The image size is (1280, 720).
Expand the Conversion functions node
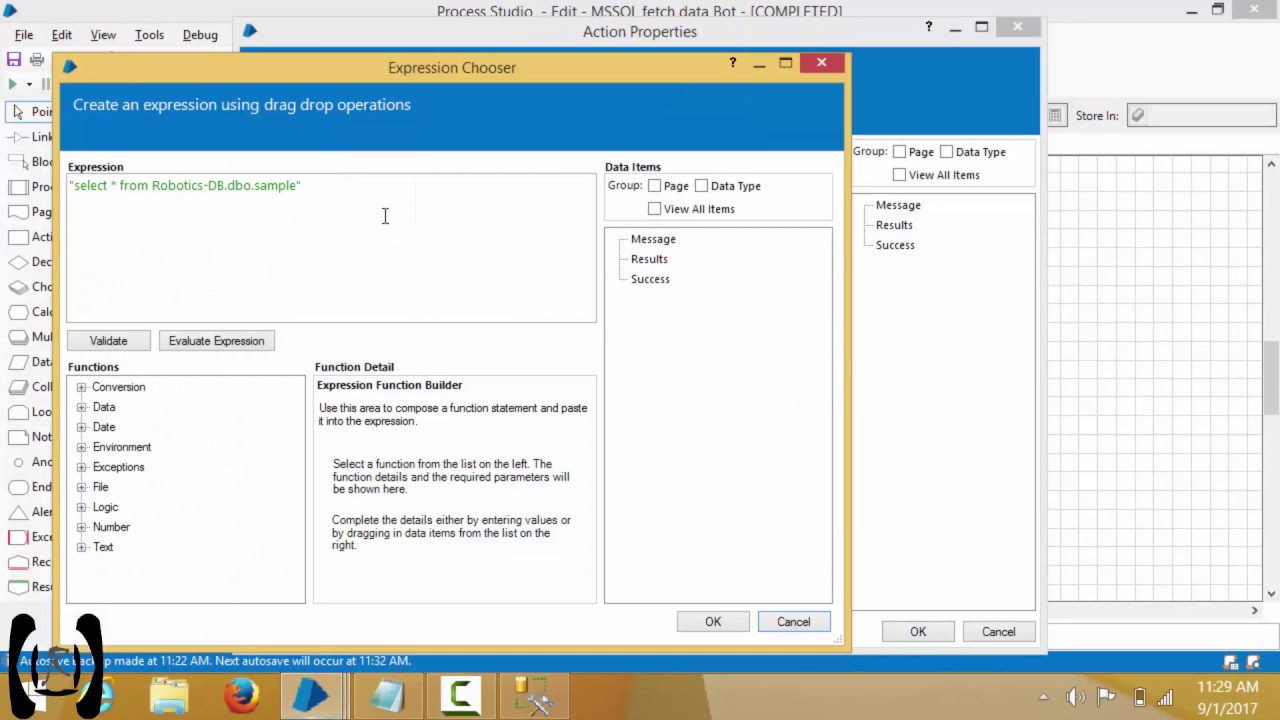(x=82, y=387)
